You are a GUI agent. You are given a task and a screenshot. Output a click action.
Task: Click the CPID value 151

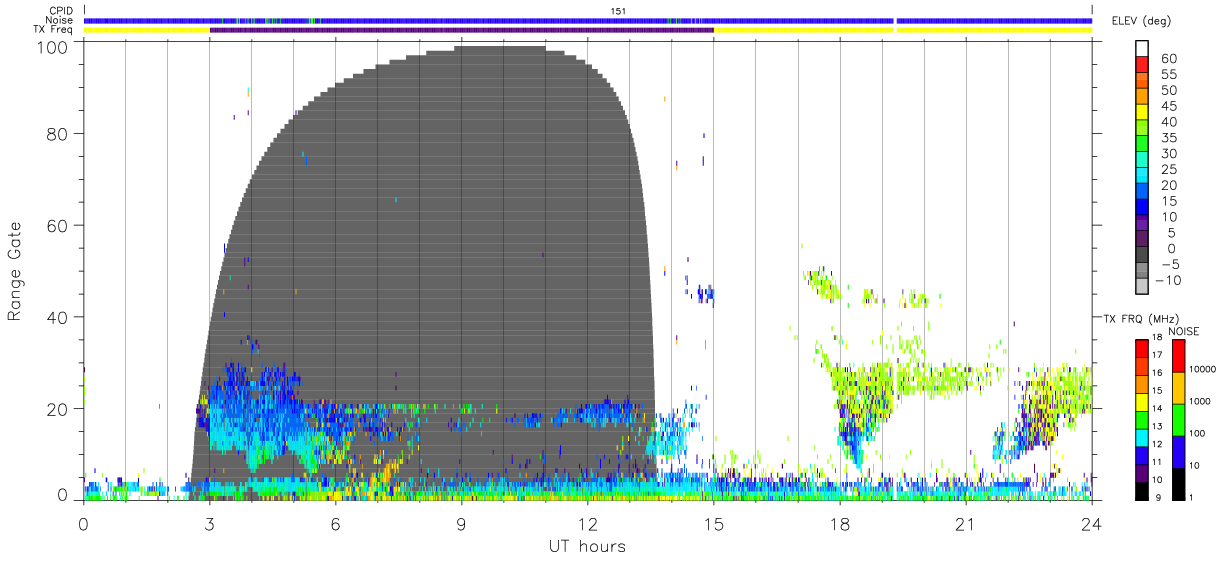618,11
